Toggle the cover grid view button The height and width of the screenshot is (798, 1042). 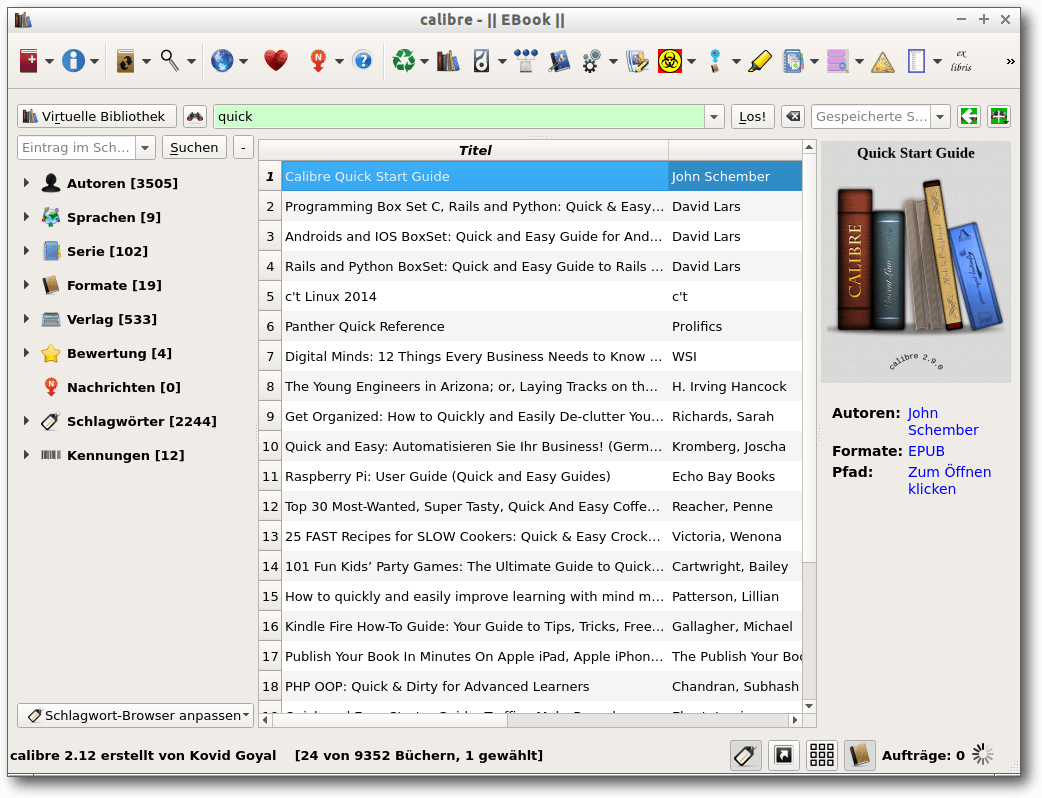821,755
